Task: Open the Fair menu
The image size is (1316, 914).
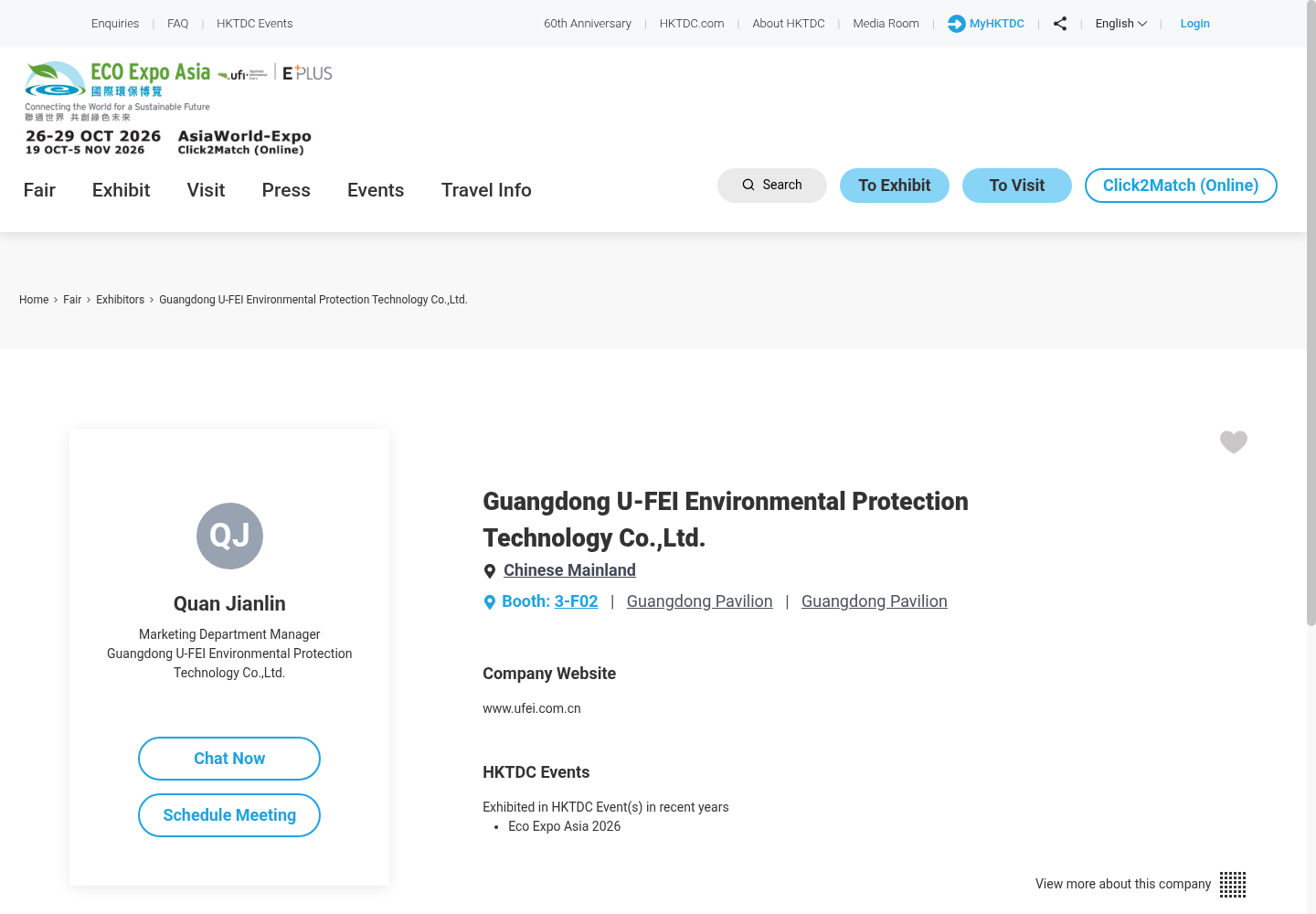Action: [39, 190]
